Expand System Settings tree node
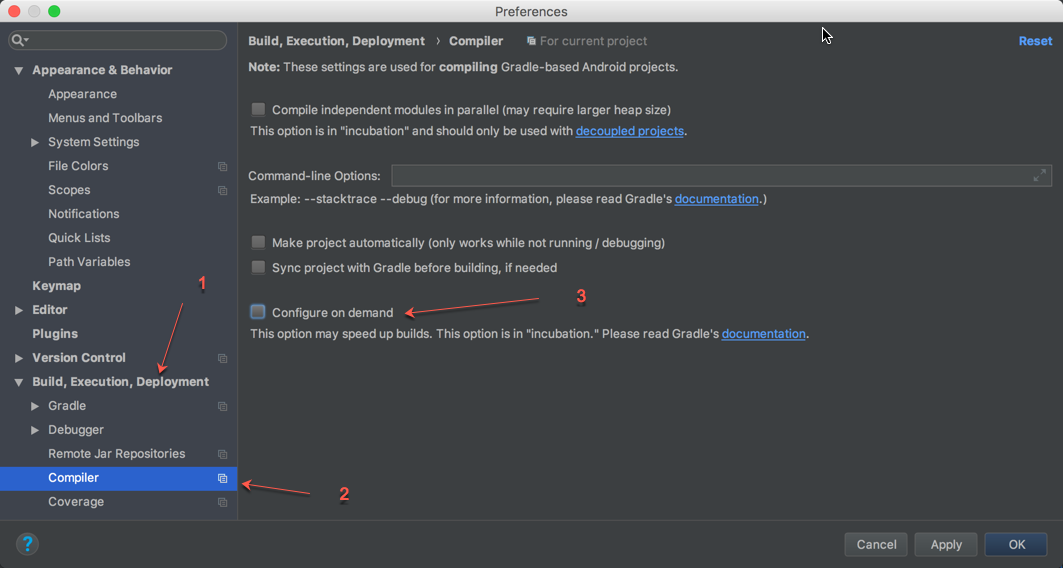Image resolution: width=1063 pixels, height=568 pixels. click(35, 142)
